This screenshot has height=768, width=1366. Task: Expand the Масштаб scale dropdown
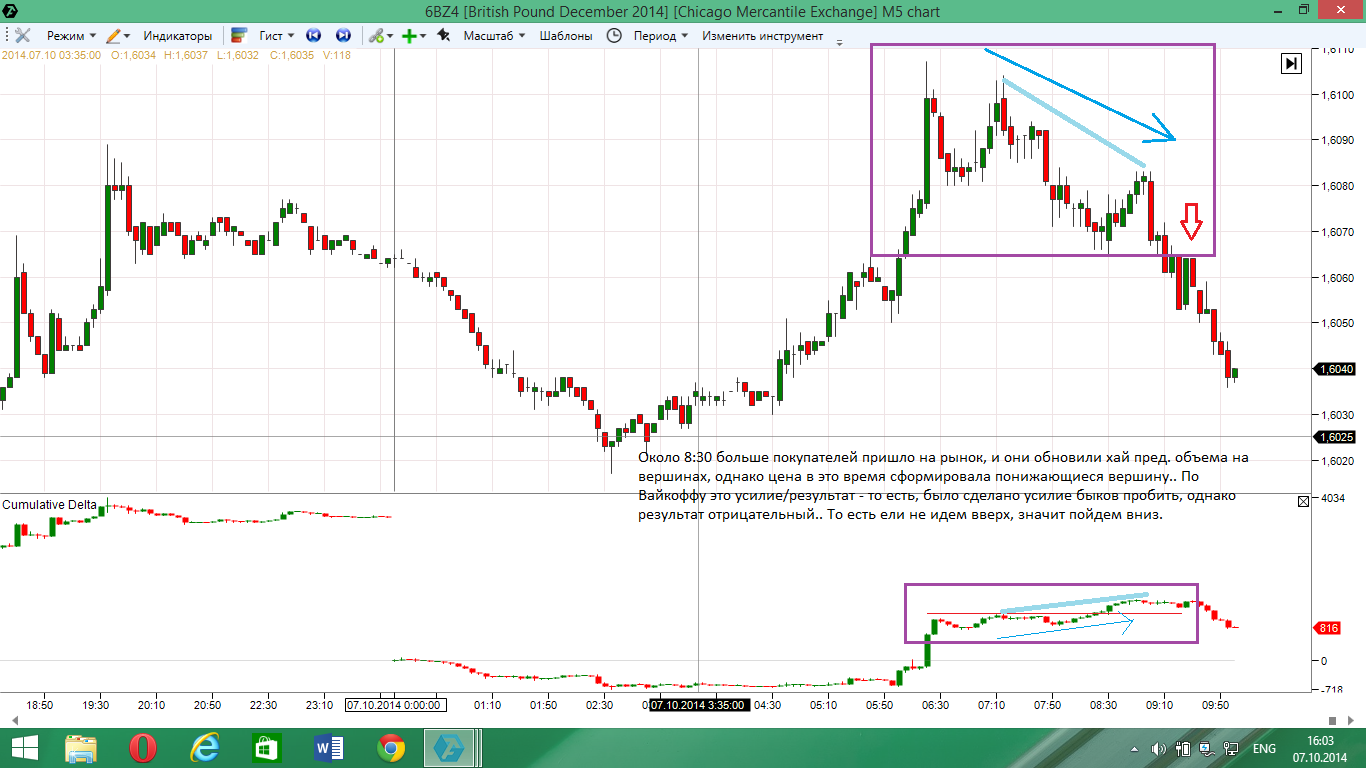(x=494, y=35)
